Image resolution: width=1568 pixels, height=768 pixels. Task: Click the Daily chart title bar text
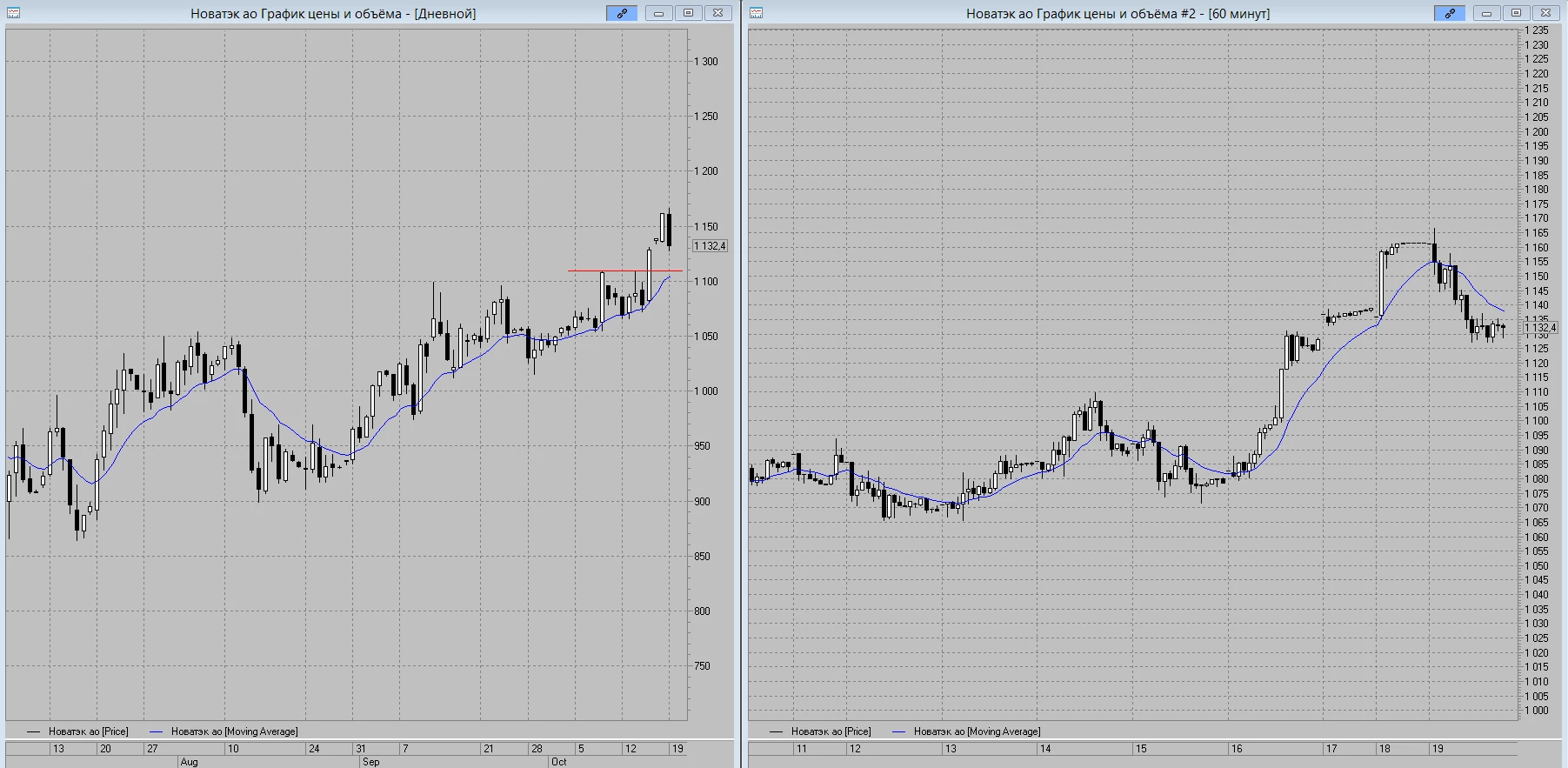[x=333, y=13]
